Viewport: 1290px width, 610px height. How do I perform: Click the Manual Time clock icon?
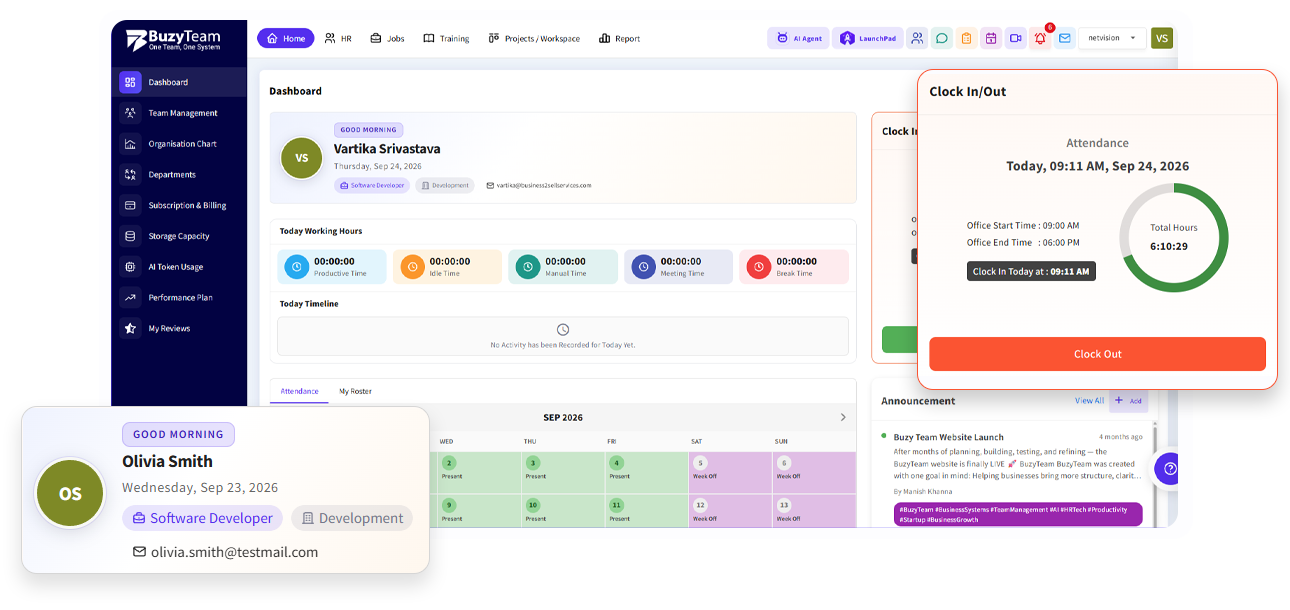click(x=528, y=267)
